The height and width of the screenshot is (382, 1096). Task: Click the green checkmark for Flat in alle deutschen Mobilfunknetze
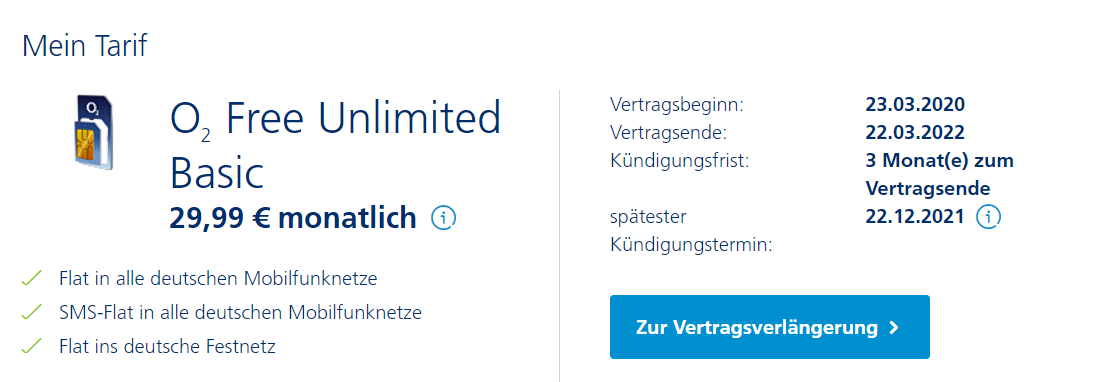pyautogui.click(x=32, y=279)
